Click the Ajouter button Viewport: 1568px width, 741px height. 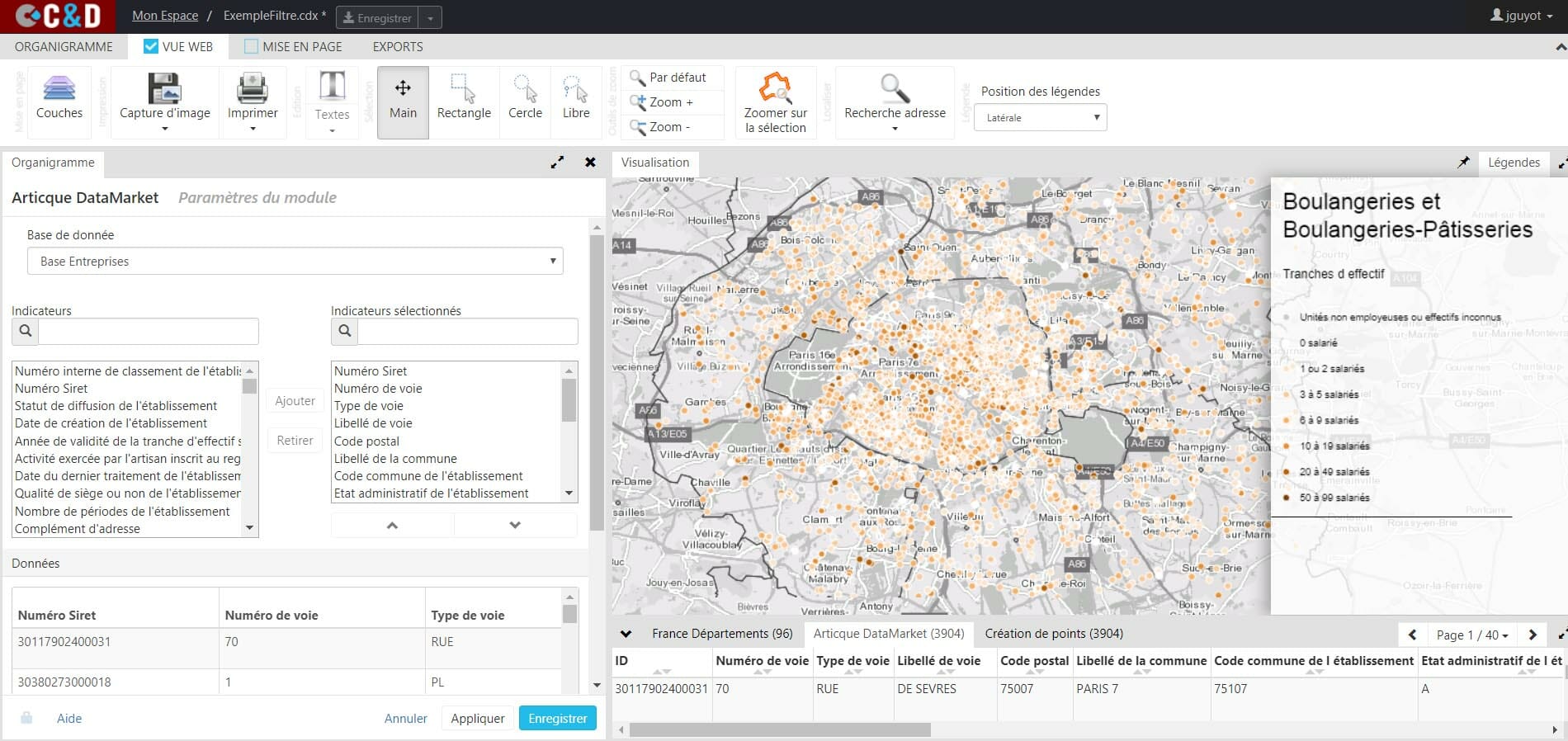(295, 401)
